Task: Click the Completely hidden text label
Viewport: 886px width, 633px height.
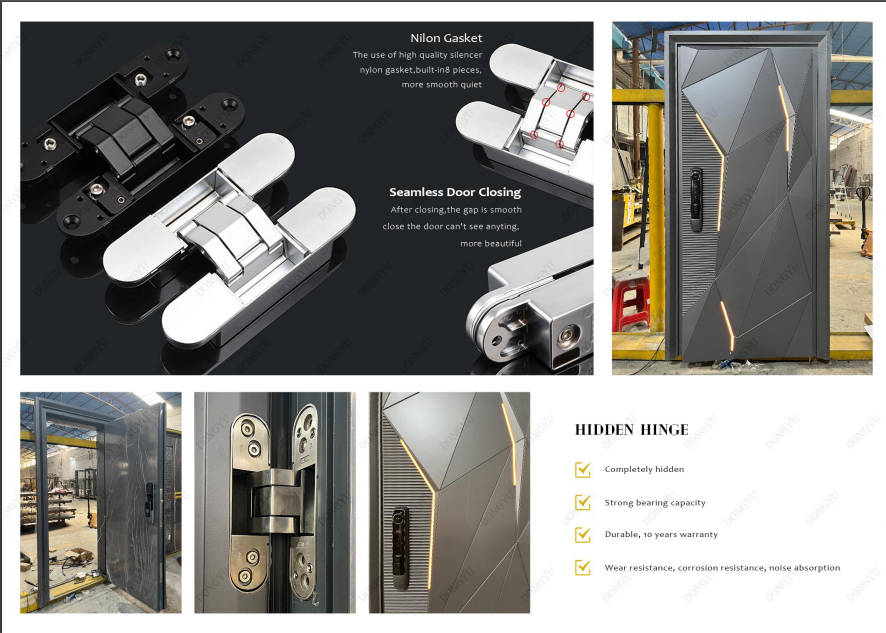Action: coord(644,469)
